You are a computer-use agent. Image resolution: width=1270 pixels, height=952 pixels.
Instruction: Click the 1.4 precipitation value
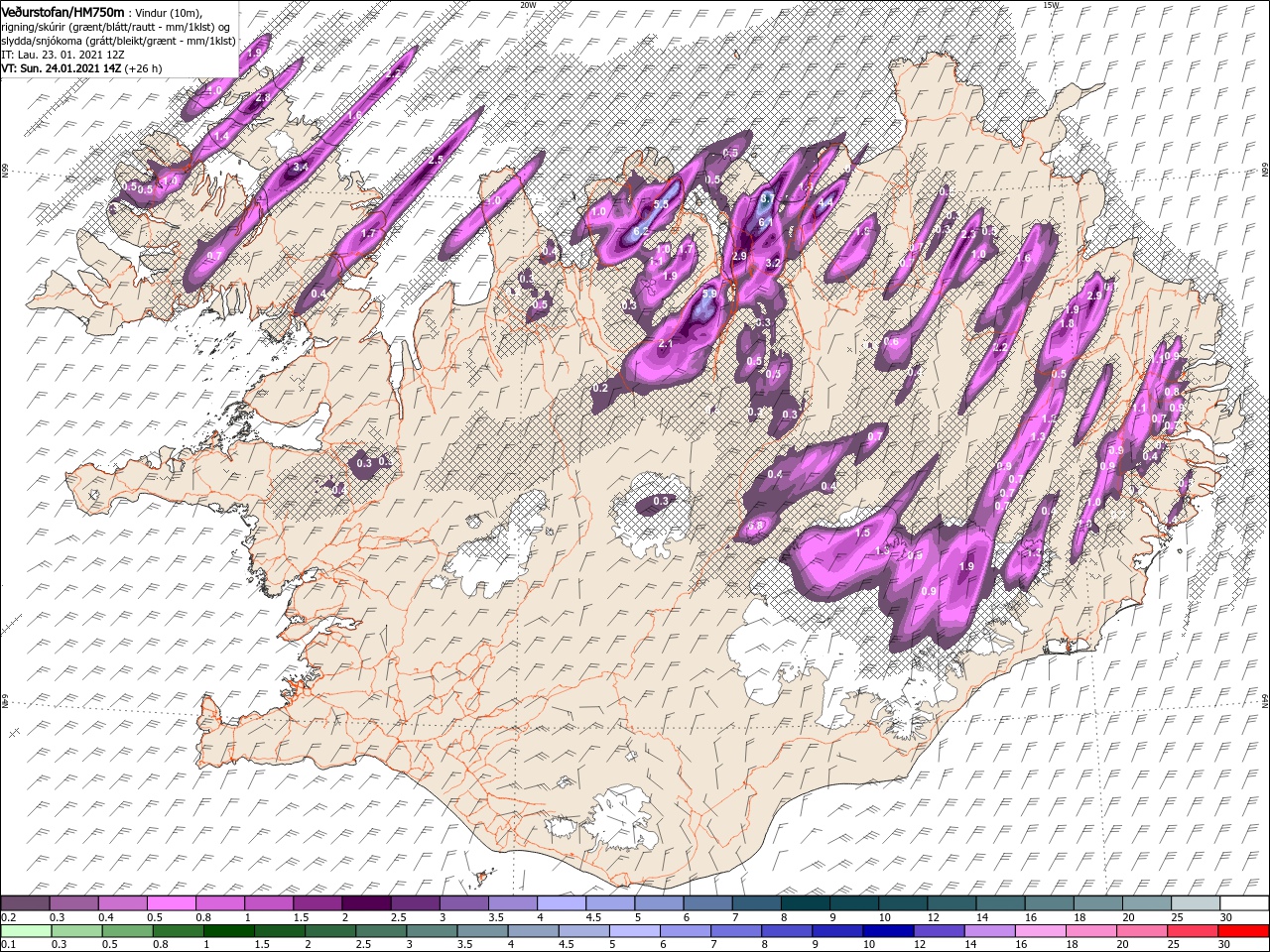click(x=222, y=136)
